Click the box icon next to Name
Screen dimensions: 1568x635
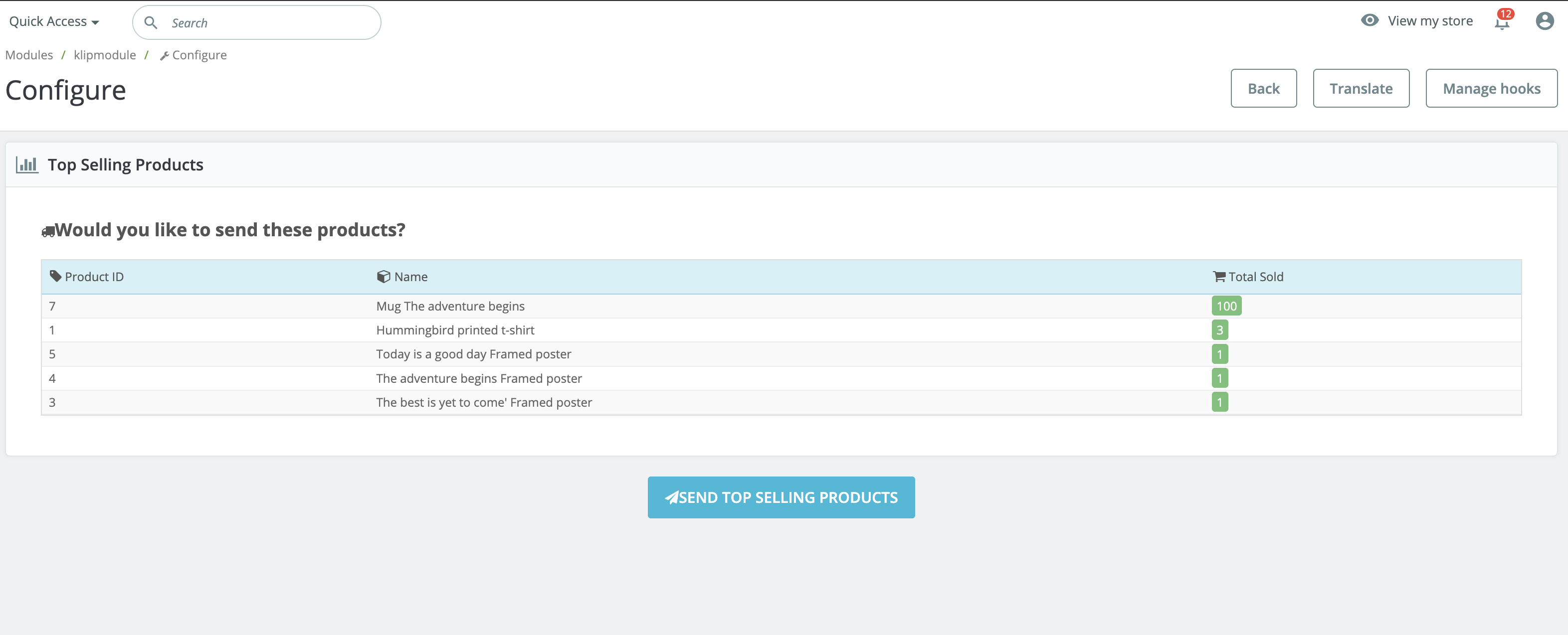(x=383, y=277)
